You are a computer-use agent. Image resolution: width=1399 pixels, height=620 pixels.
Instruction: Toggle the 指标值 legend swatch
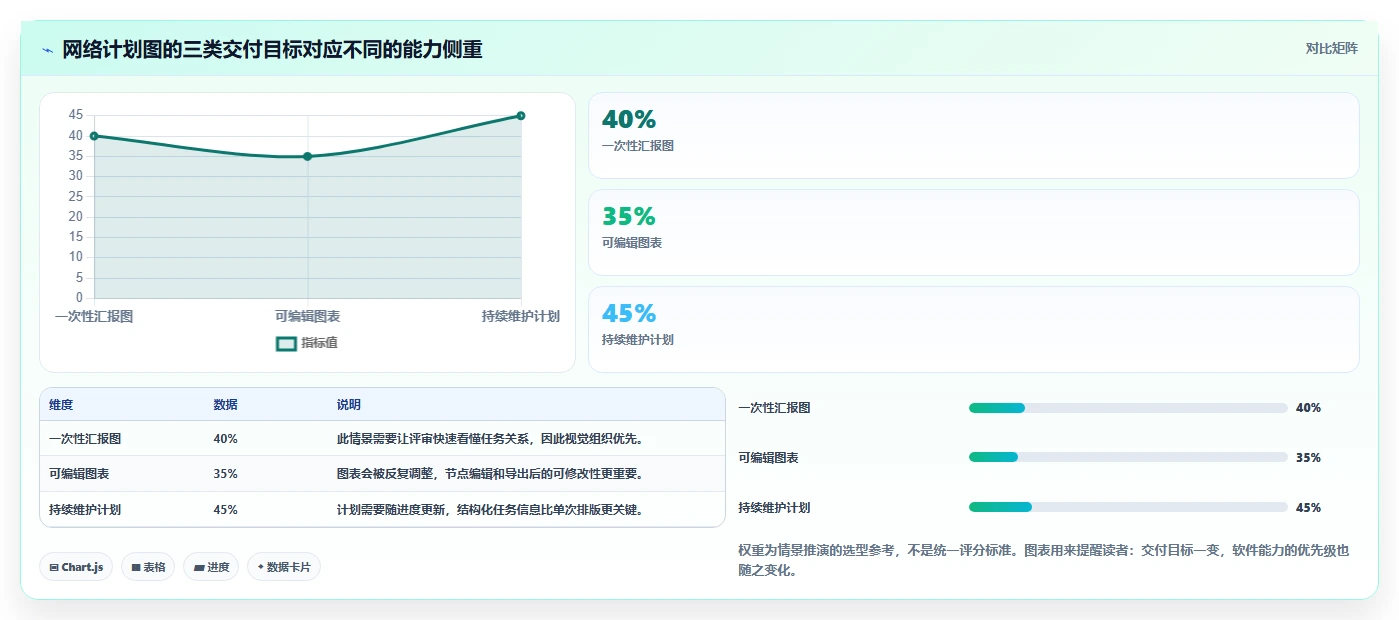[x=286, y=343]
